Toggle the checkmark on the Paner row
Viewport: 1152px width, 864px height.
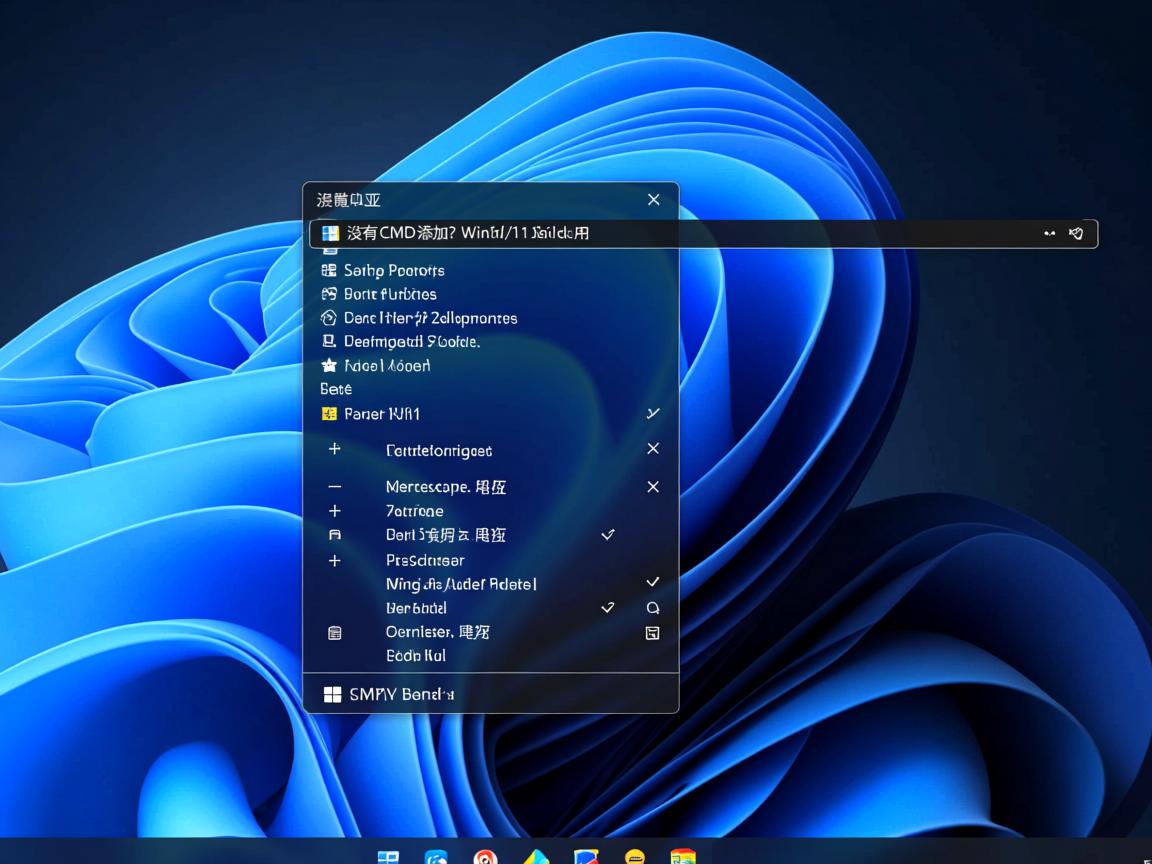(x=653, y=413)
